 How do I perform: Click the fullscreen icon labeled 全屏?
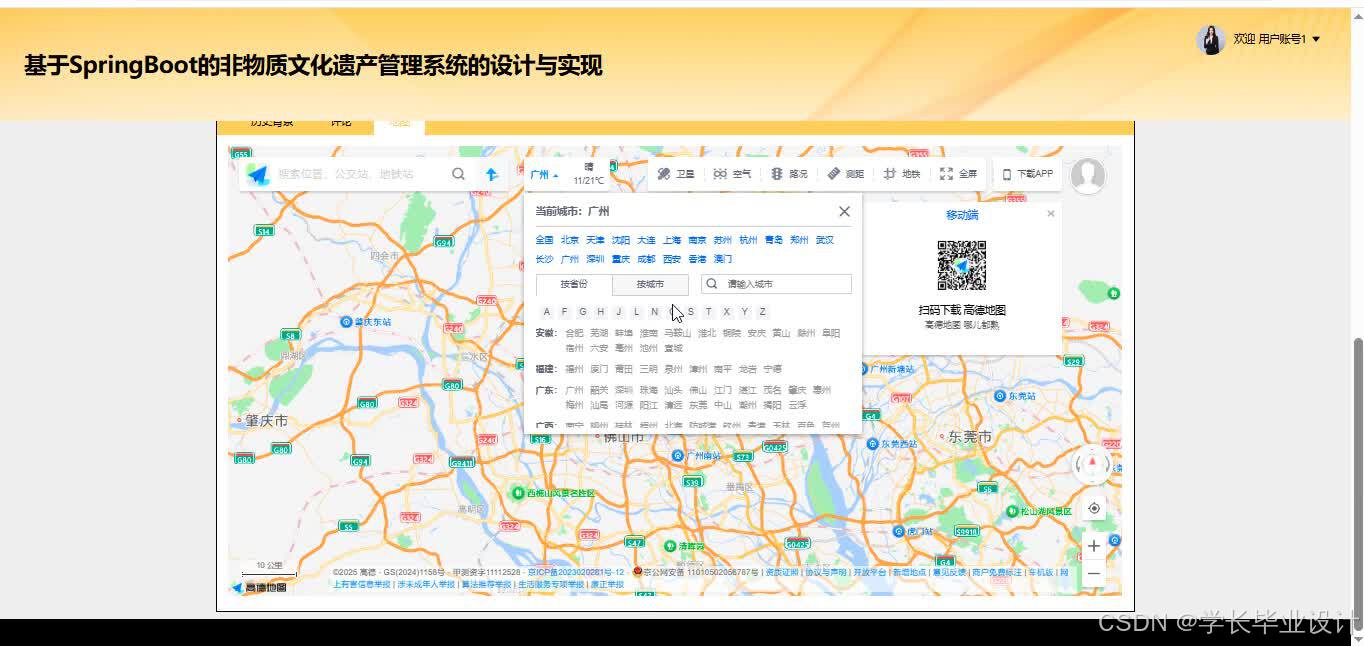tap(946, 174)
